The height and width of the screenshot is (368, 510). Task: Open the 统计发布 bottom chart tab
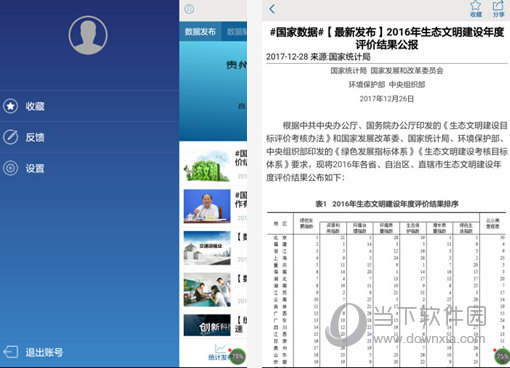pos(220,353)
